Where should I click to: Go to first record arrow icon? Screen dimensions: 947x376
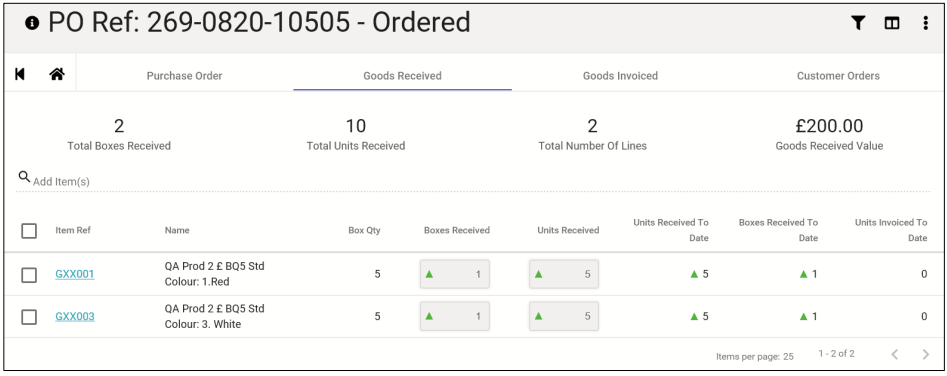[x=20, y=74]
